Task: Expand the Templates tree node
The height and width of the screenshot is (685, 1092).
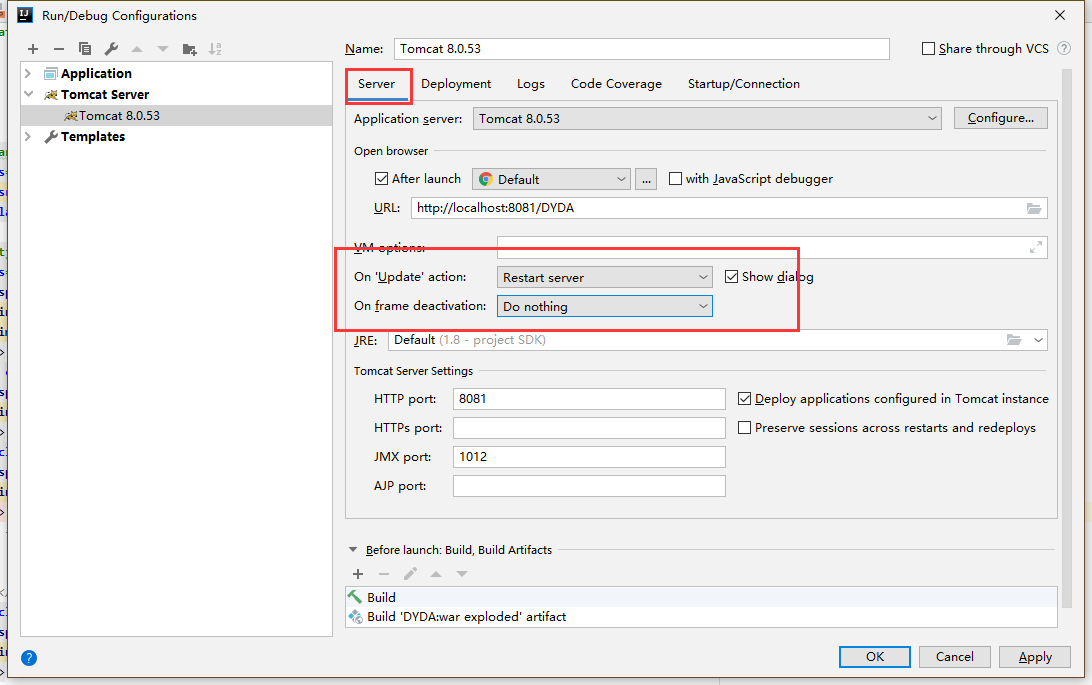Action: [x=28, y=136]
